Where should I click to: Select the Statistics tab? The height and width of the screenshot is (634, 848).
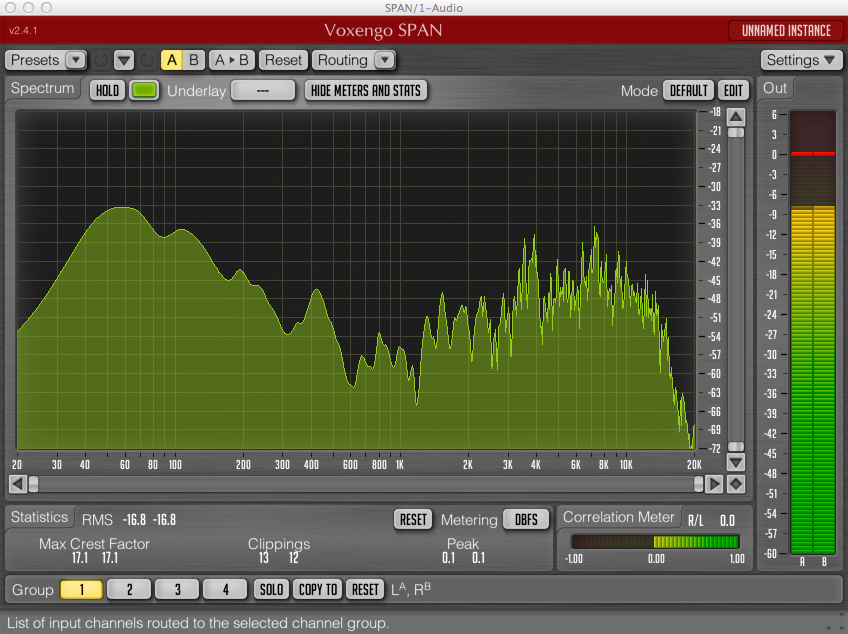tap(39, 517)
